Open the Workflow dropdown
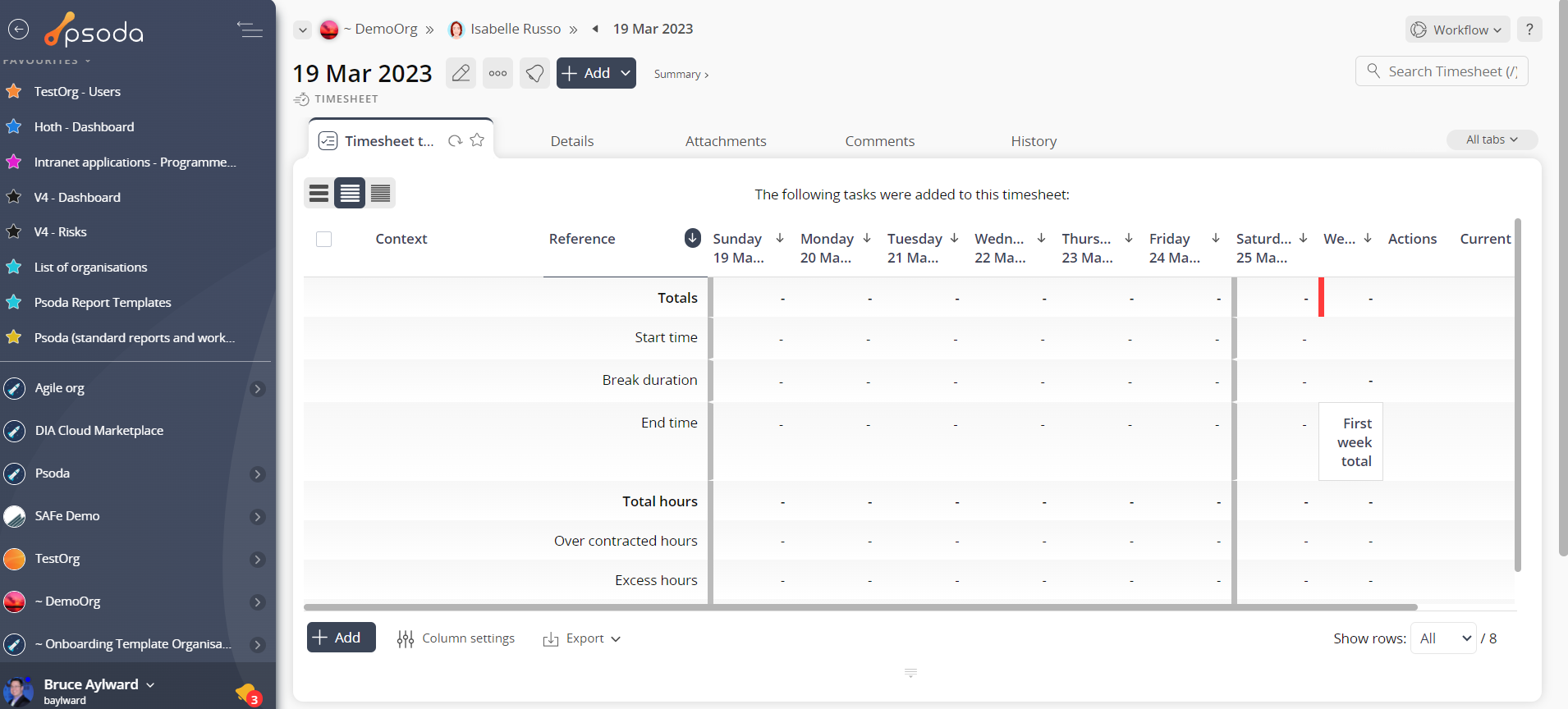 pos(1457,30)
